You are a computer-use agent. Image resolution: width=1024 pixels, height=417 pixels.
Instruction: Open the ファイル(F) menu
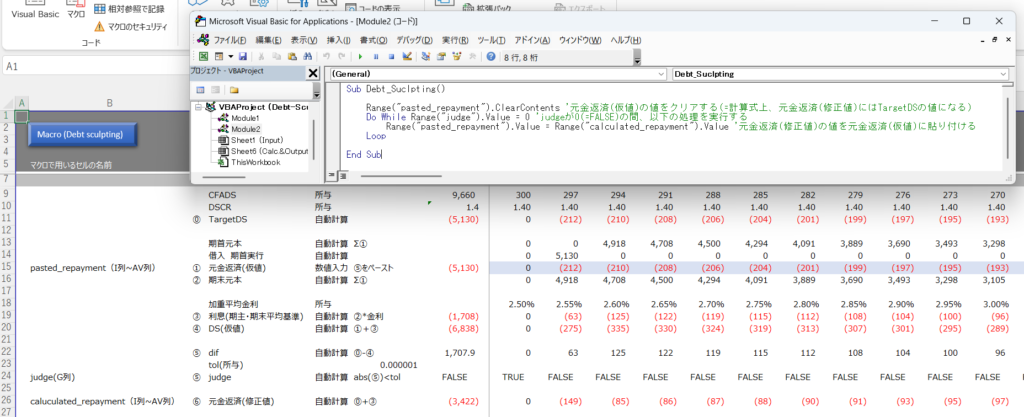click(230, 39)
